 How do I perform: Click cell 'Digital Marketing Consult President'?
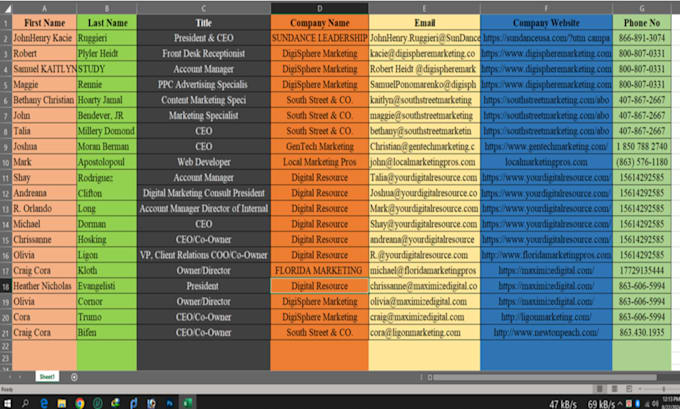click(204, 193)
